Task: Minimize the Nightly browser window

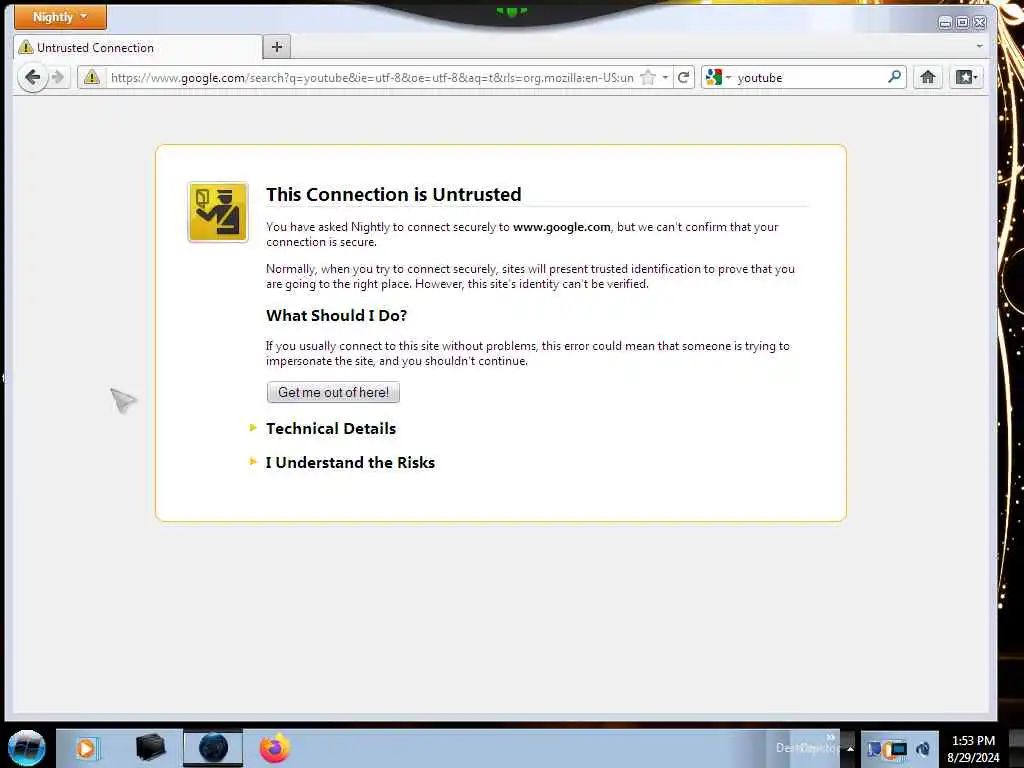Action: [944, 23]
